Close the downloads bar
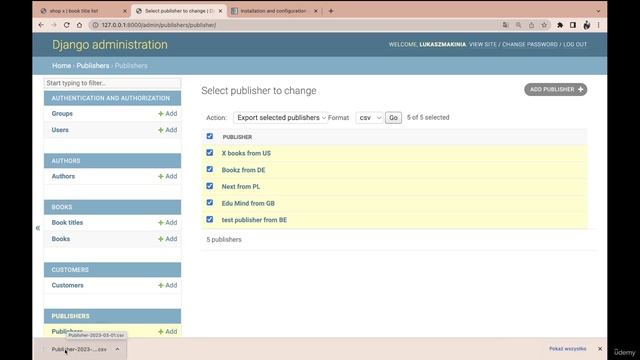 tap(600, 349)
